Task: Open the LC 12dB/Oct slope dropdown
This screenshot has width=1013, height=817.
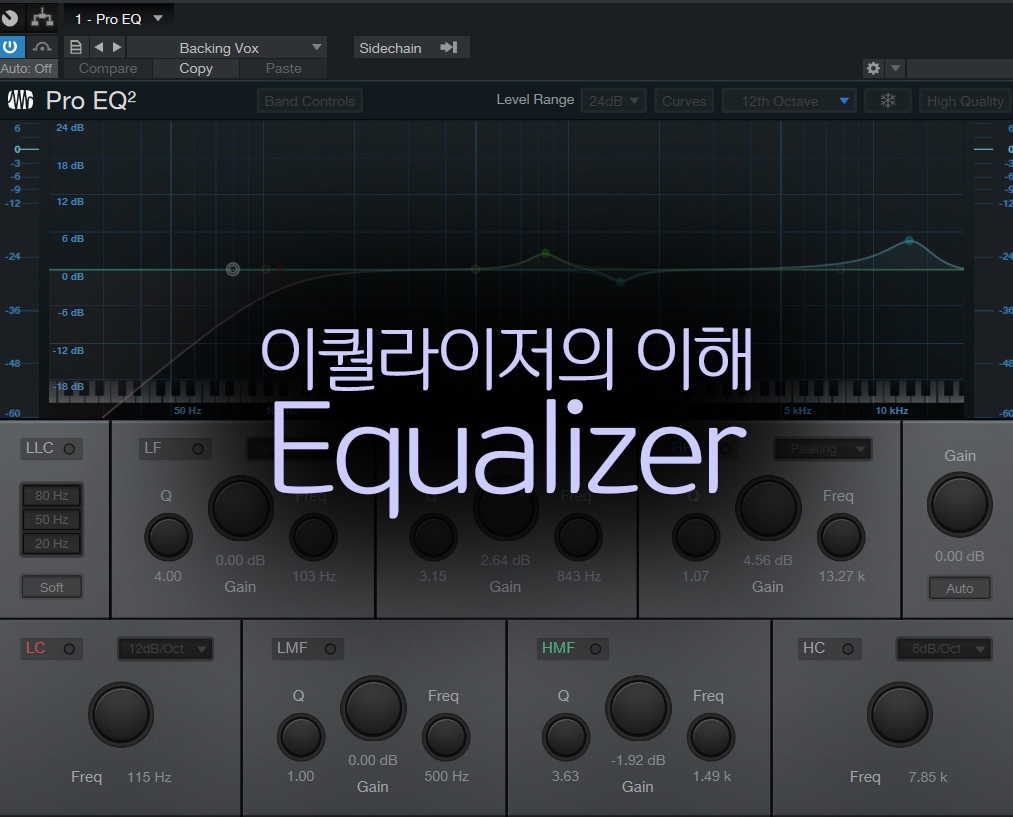Action: click(165, 648)
